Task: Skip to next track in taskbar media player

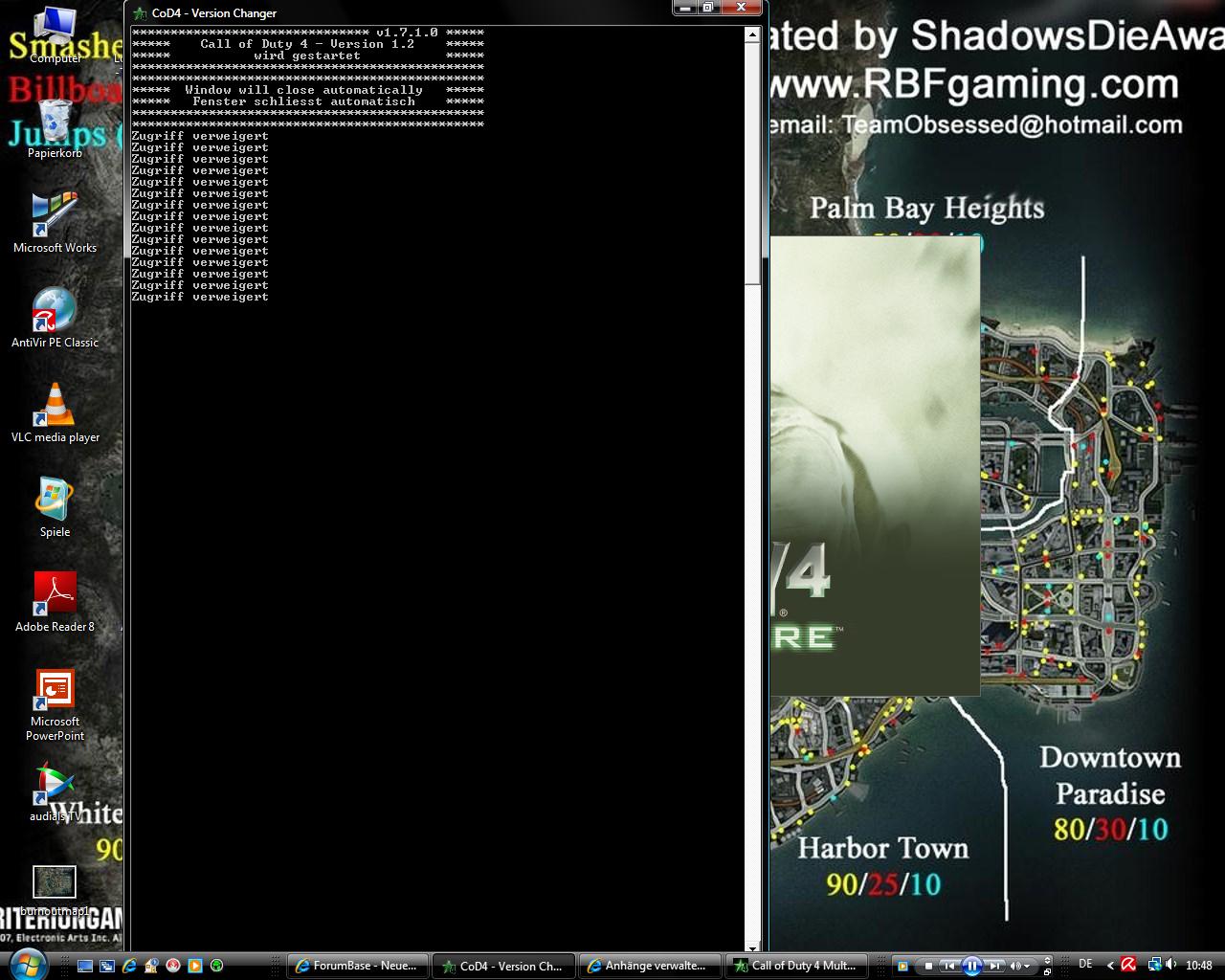Action: click(x=994, y=966)
